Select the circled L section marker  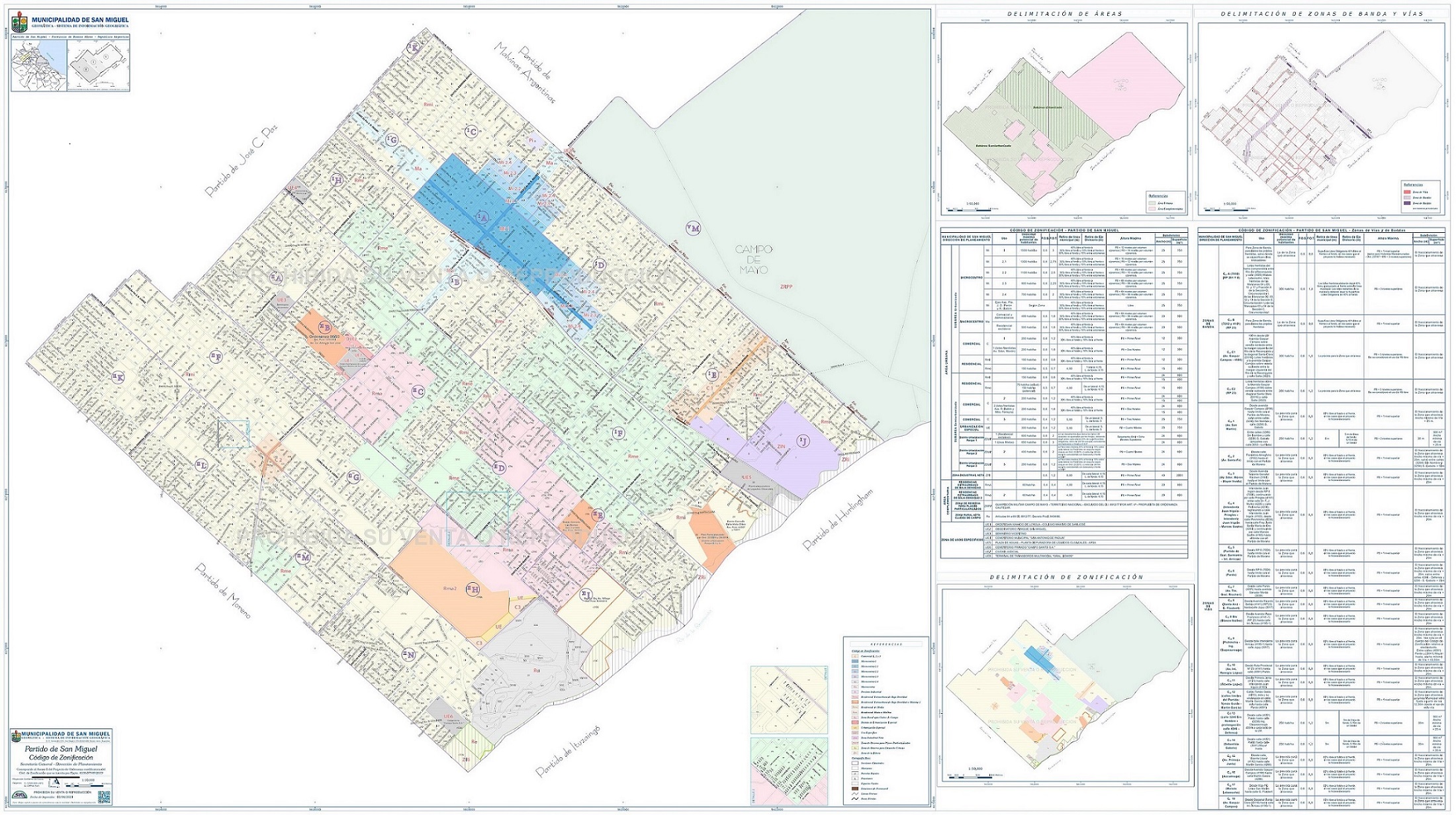[202, 465]
